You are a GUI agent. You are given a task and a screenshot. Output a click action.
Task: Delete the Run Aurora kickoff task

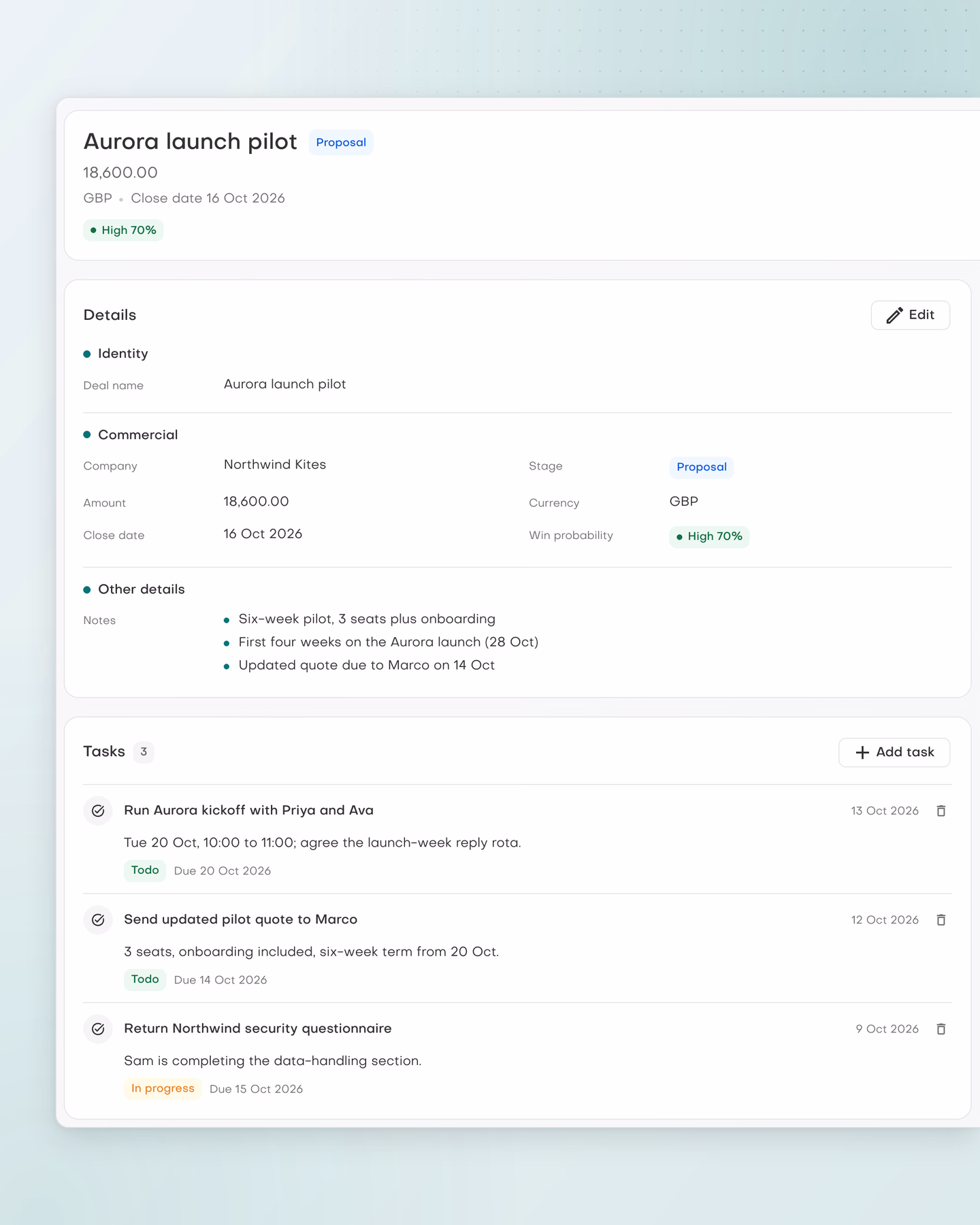tap(941, 811)
